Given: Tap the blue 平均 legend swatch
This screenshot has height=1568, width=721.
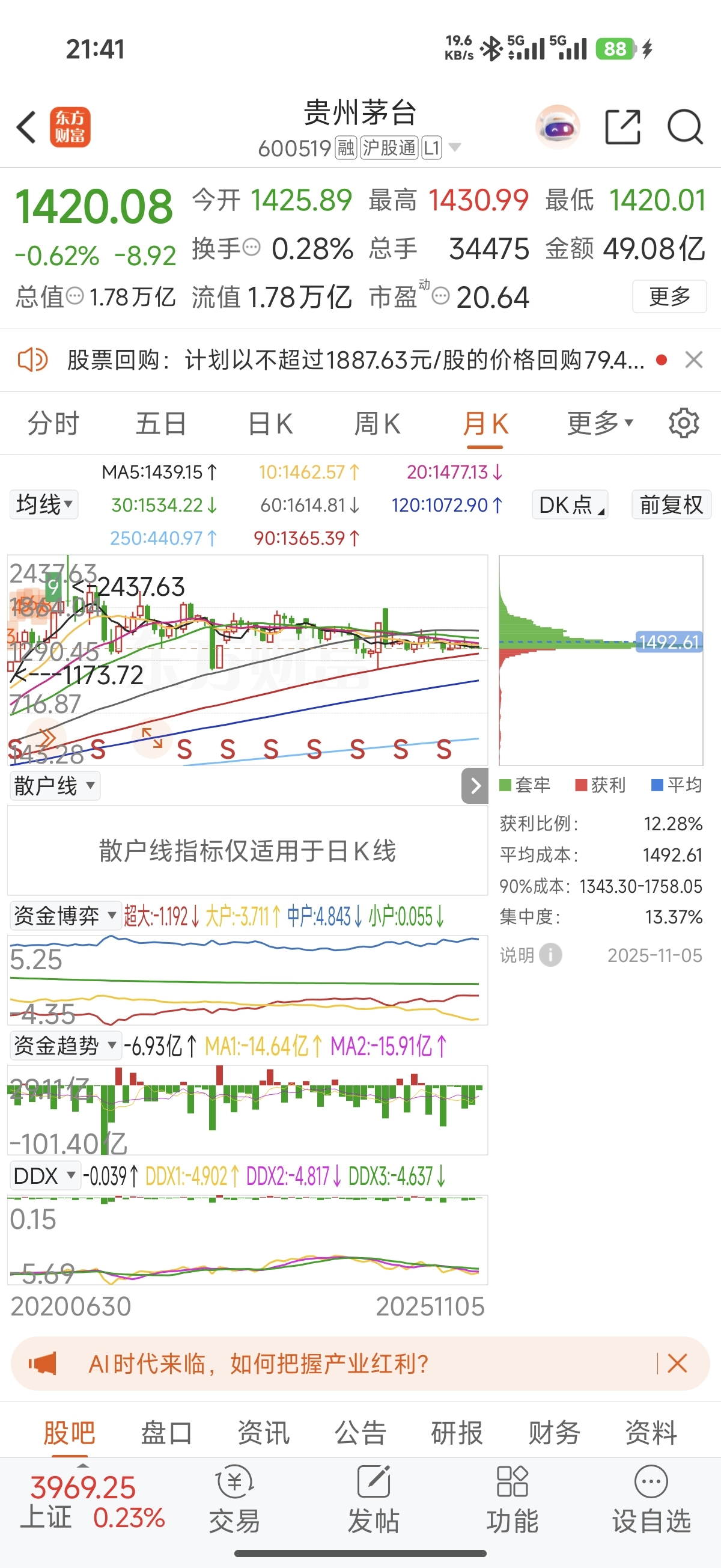Looking at the screenshot, I should pyautogui.click(x=657, y=785).
